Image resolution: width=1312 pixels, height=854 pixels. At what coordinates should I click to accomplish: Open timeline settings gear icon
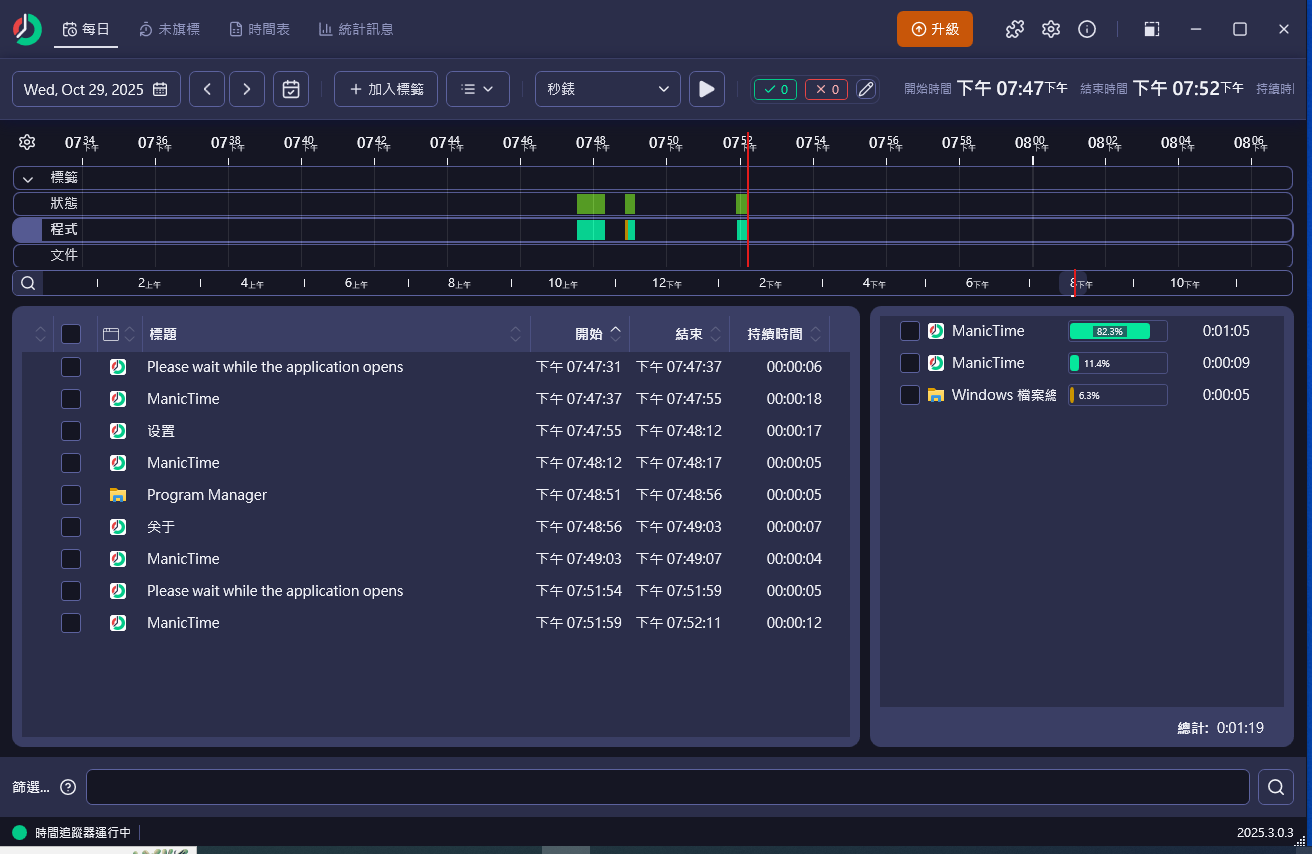pos(27,142)
